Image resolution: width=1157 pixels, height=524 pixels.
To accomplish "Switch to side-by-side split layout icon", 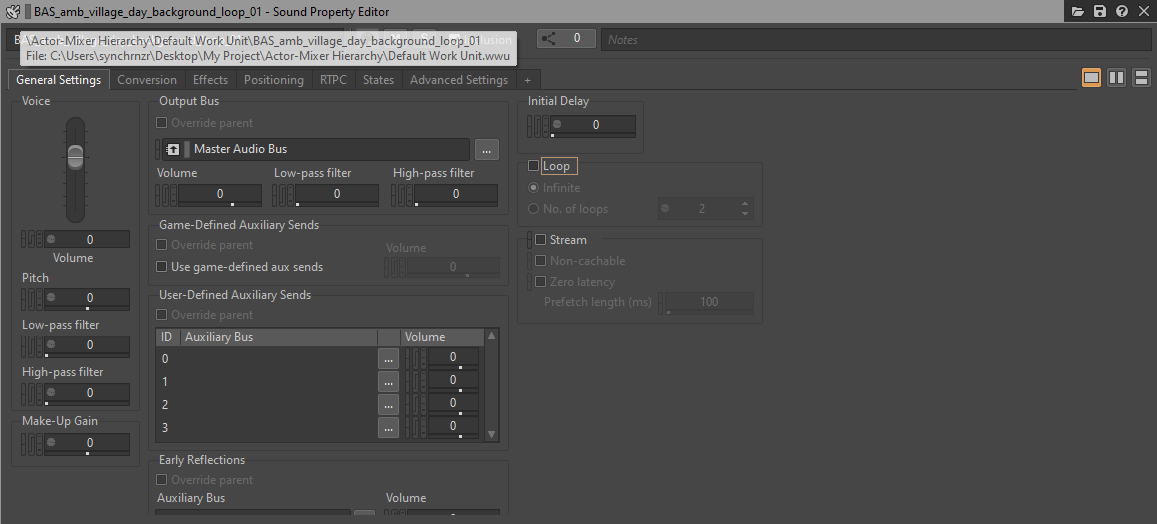I will coord(1116,77).
